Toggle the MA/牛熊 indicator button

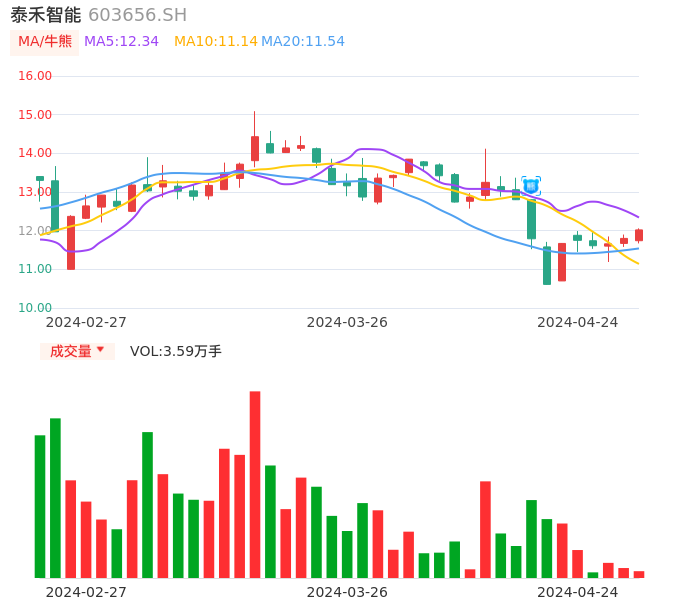click(x=45, y=42)
